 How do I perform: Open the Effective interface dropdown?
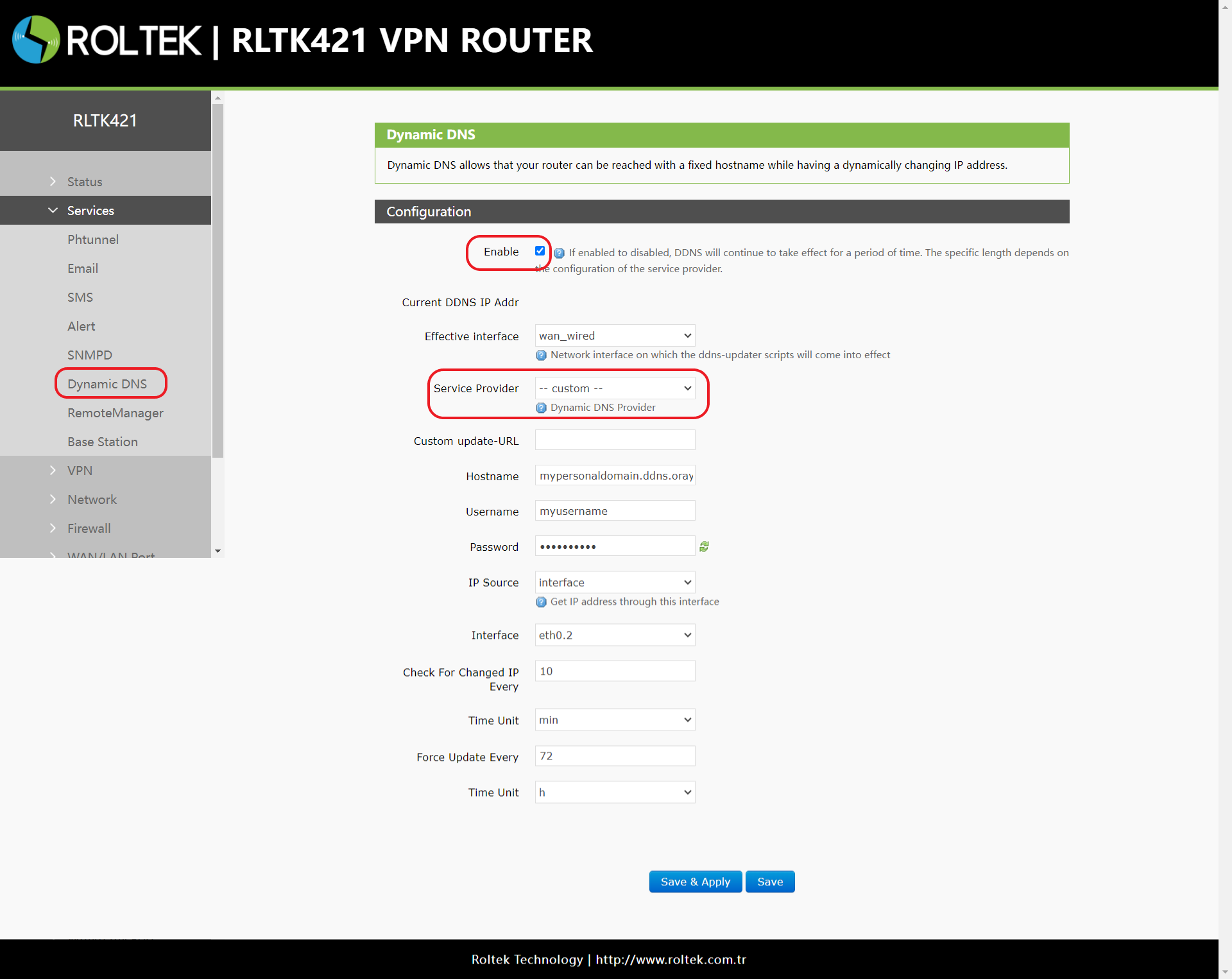[x=615, y=336]
